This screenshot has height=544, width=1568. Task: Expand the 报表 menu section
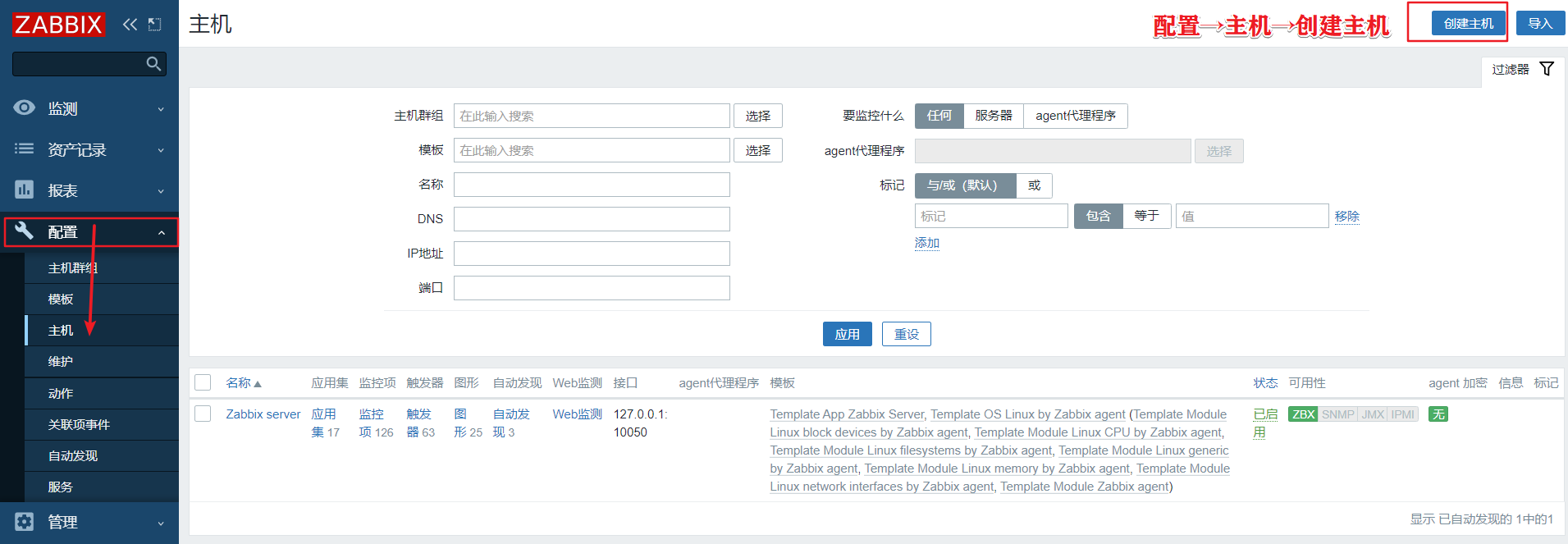coord(89,190)
